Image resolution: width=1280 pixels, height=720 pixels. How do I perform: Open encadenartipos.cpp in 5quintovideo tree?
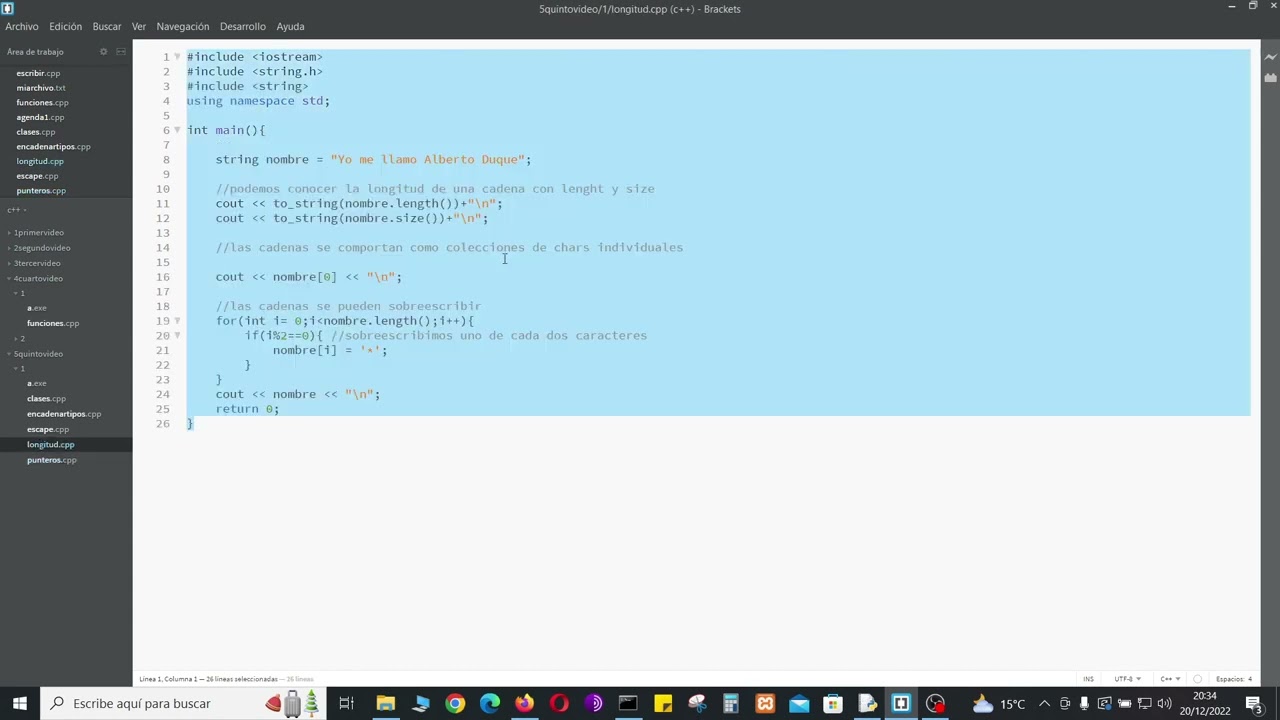tap(64, 414)
